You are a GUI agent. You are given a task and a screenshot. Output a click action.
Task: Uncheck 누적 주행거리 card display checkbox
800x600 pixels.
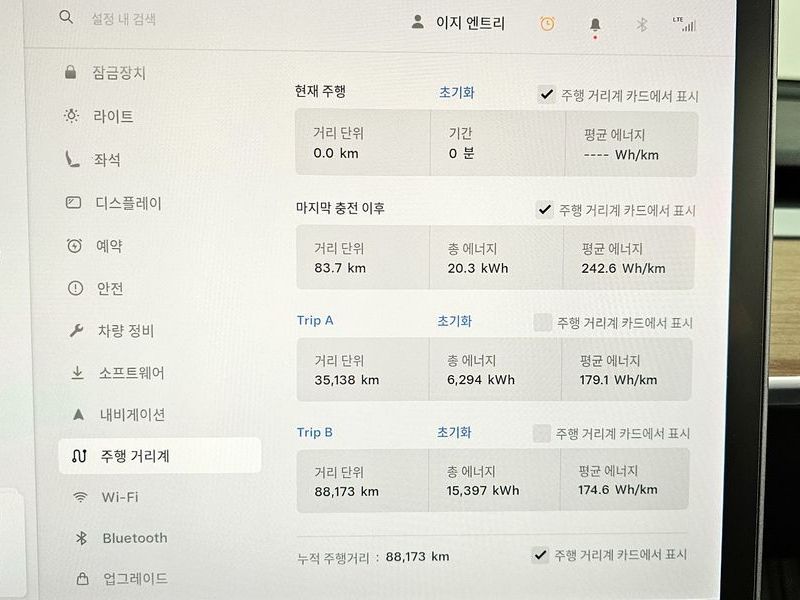point(540,555)
